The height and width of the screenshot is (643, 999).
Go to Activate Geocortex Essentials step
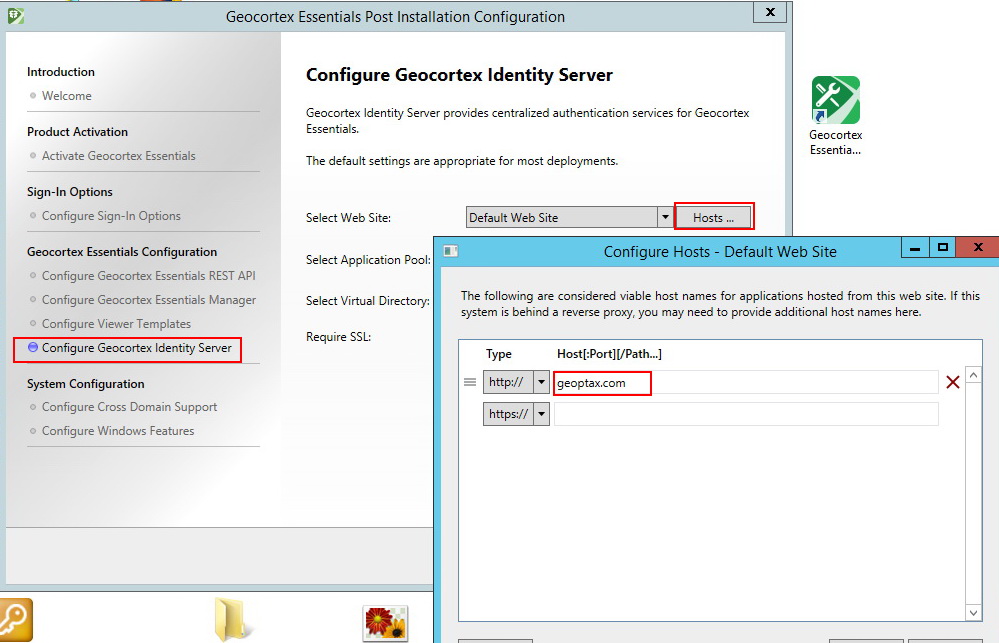119,155
